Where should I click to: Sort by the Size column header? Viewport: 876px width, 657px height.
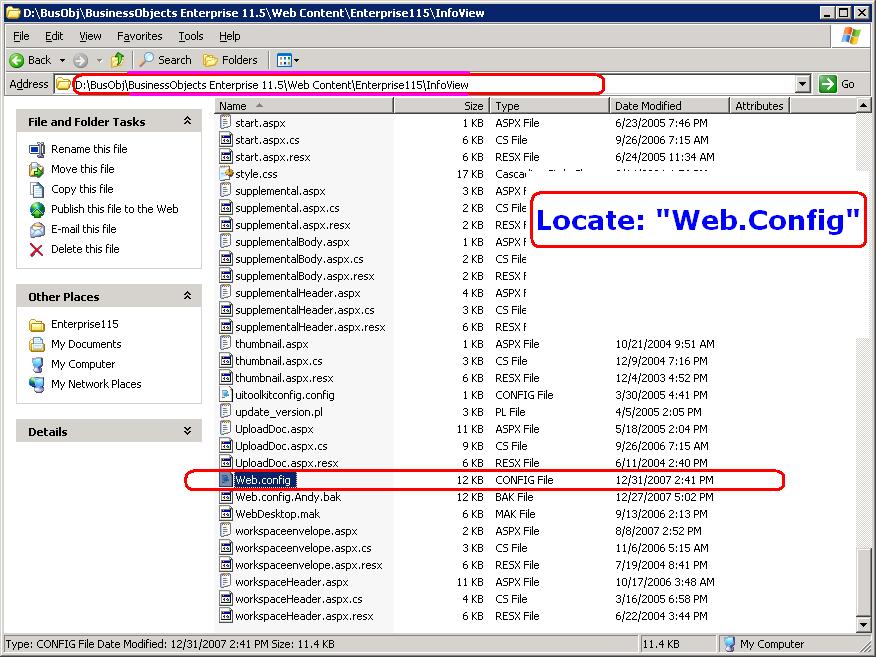pos(441,106)
